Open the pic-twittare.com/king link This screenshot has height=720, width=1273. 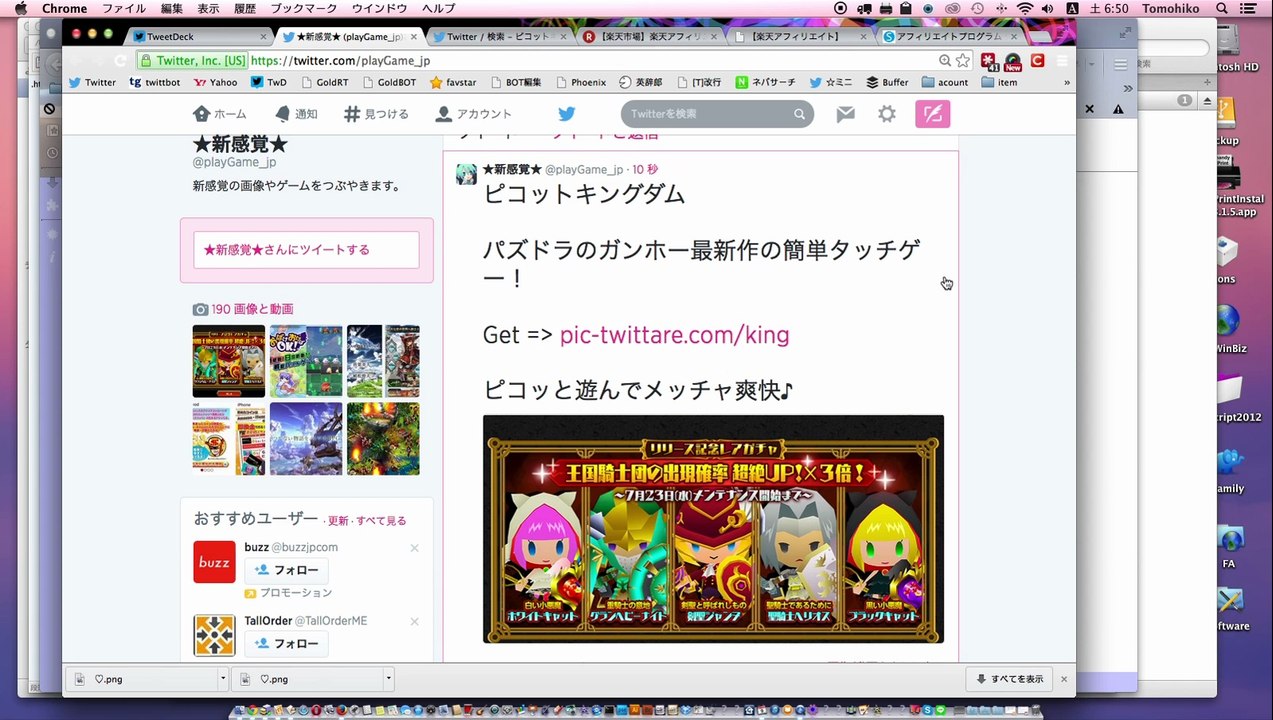tap(674, 335)
